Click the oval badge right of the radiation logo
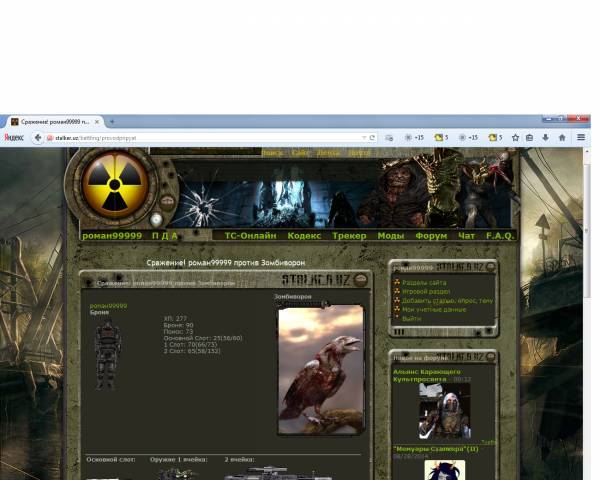 pos(167,201)
